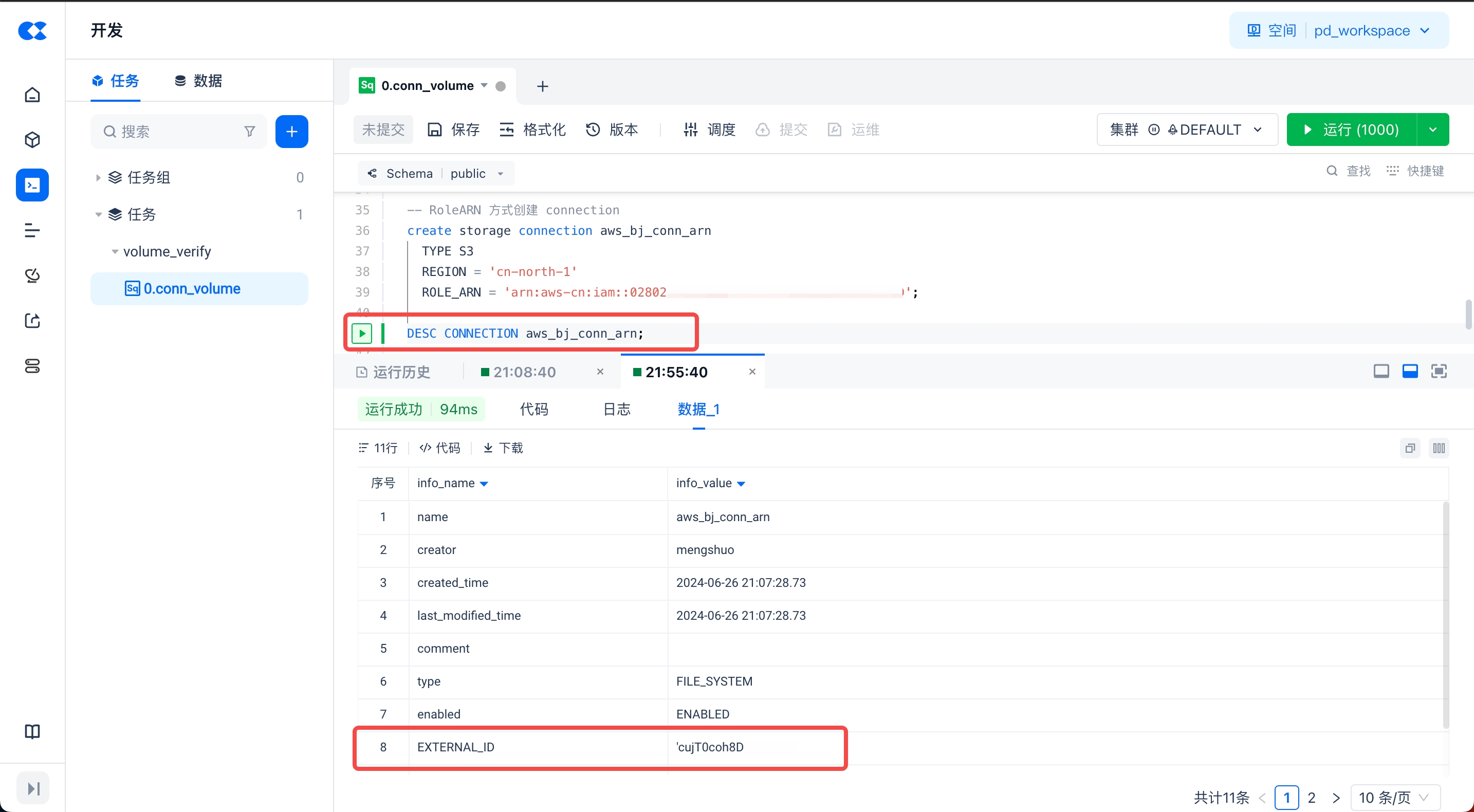Run the DESC CONNECTION line play icon
Screen dimensions: 1474x812
[362, 333]
